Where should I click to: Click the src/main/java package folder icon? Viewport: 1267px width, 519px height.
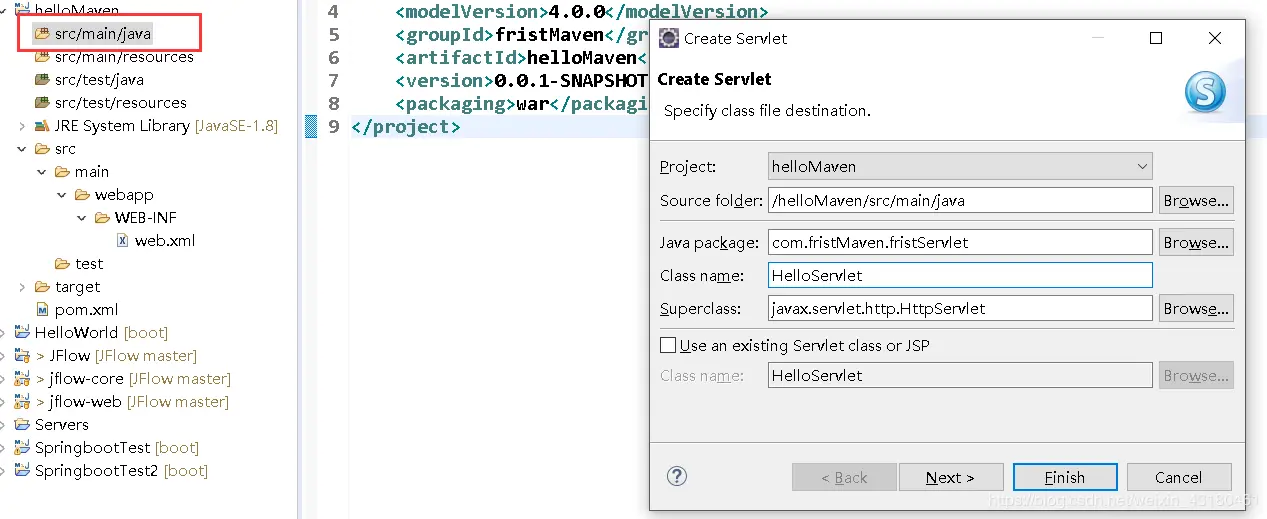(x=42, y=34)
